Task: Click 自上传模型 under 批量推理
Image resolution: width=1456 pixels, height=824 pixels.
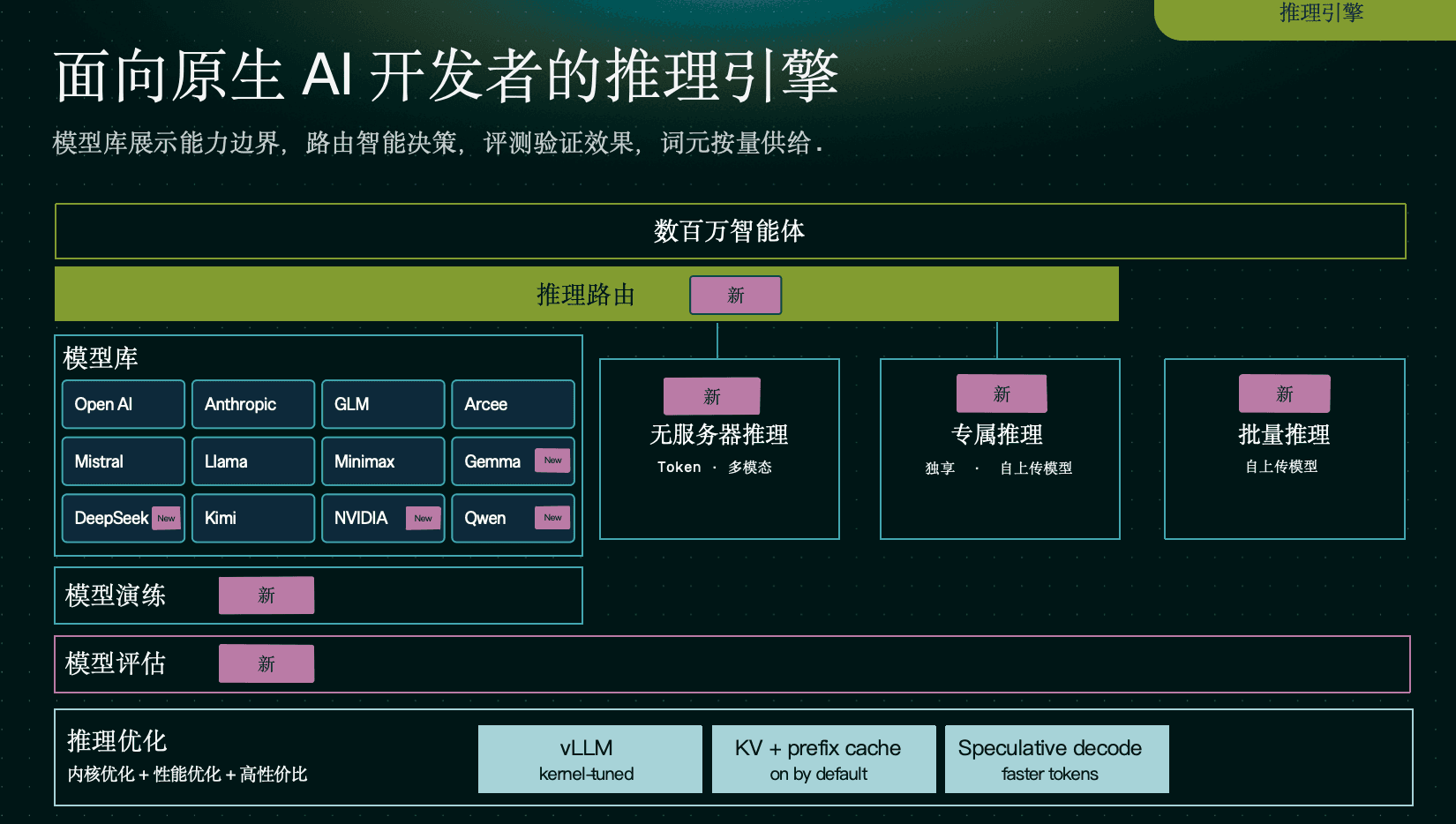Action: pyautogui.click(x=1281, y=467)
